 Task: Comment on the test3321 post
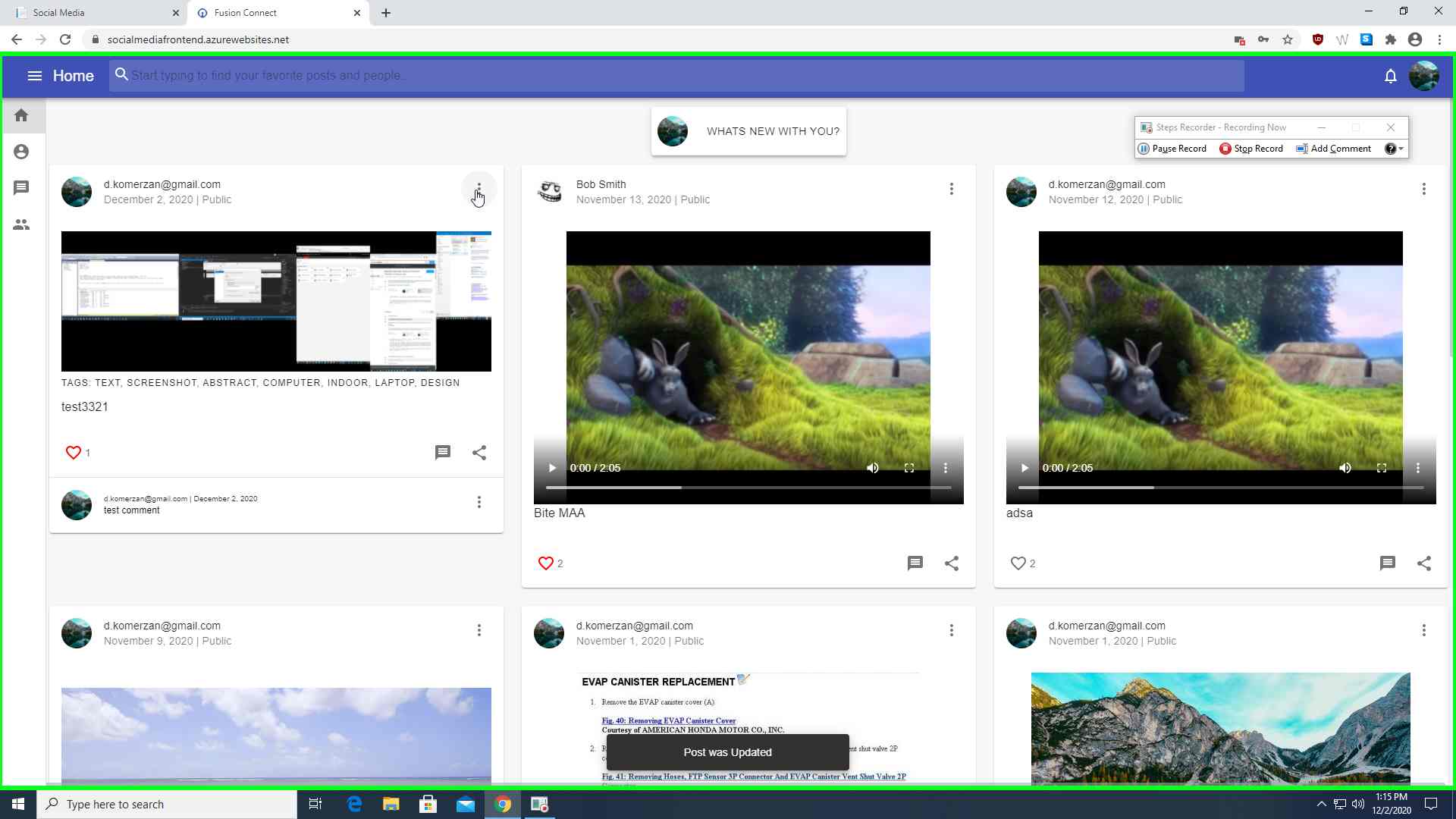(443, 453)
